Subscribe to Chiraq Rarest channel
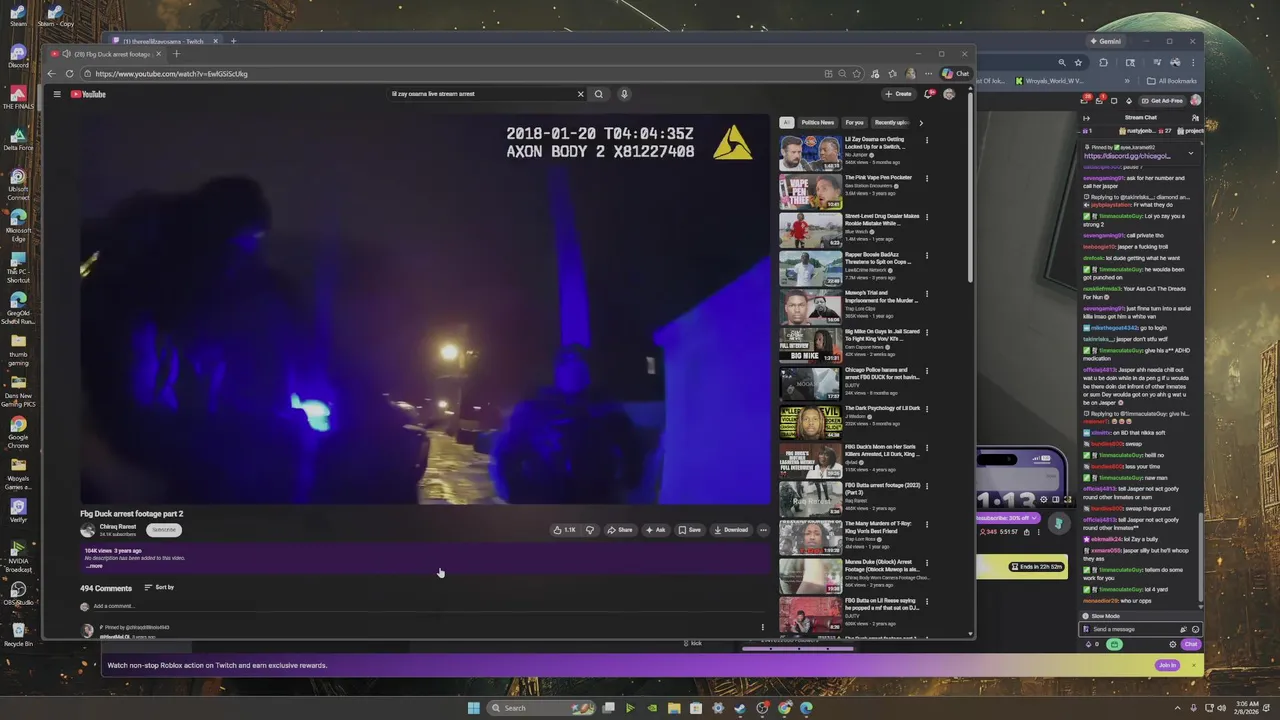Image resolution: width=1280 pixels, height=720 pixels. (164, 530)
